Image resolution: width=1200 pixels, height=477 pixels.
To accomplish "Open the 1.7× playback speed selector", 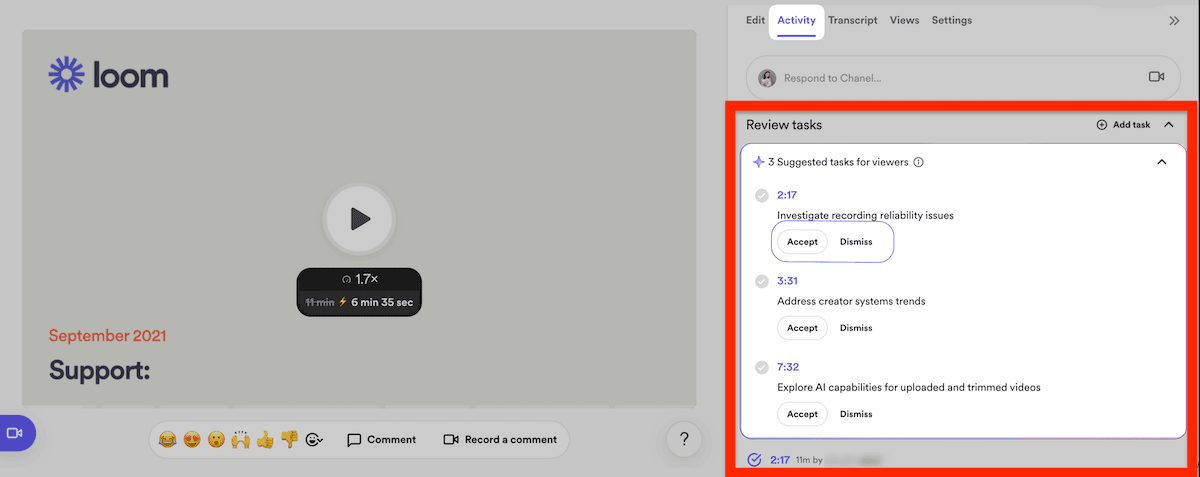I will coord(359,280).
